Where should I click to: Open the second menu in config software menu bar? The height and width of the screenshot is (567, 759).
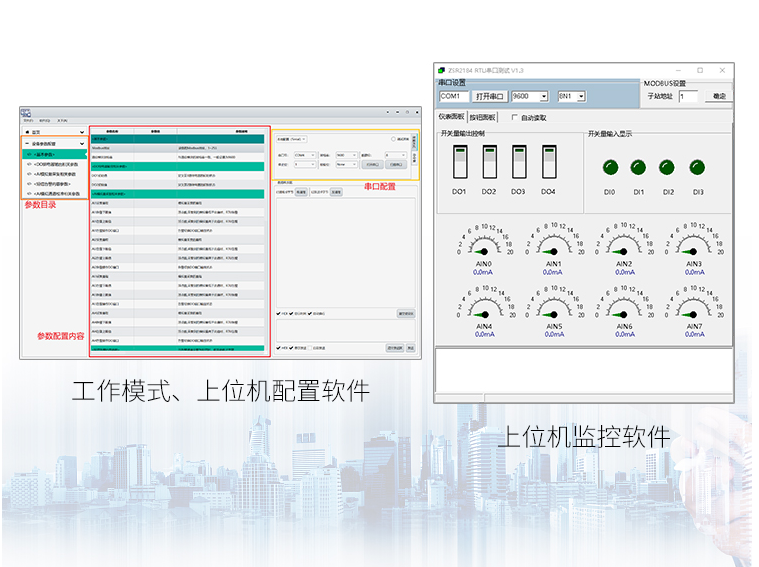click(45, 121)
